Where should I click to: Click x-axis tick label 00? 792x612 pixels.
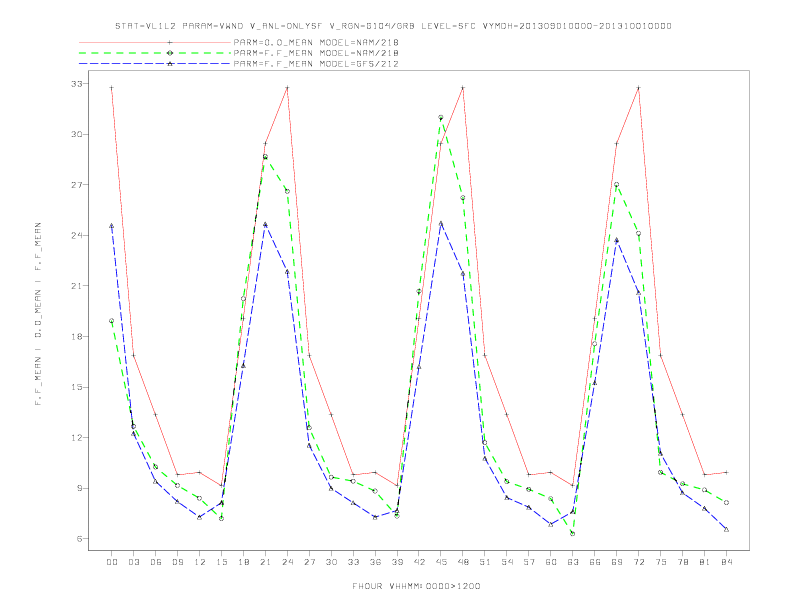[x=112, y=562]
